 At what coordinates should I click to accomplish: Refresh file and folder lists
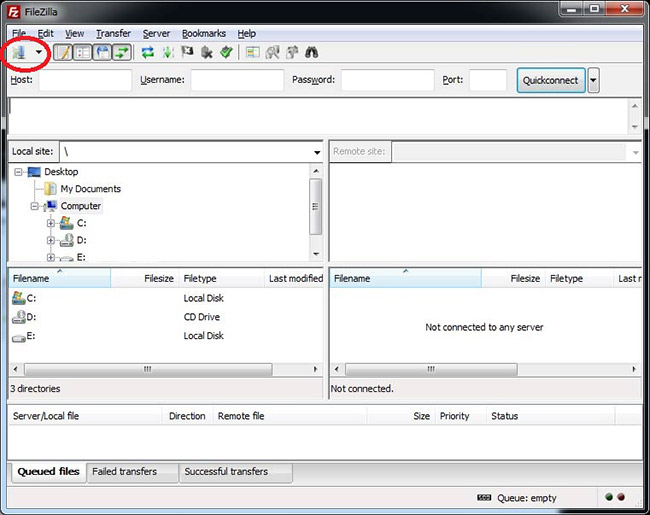pos(148,52)
